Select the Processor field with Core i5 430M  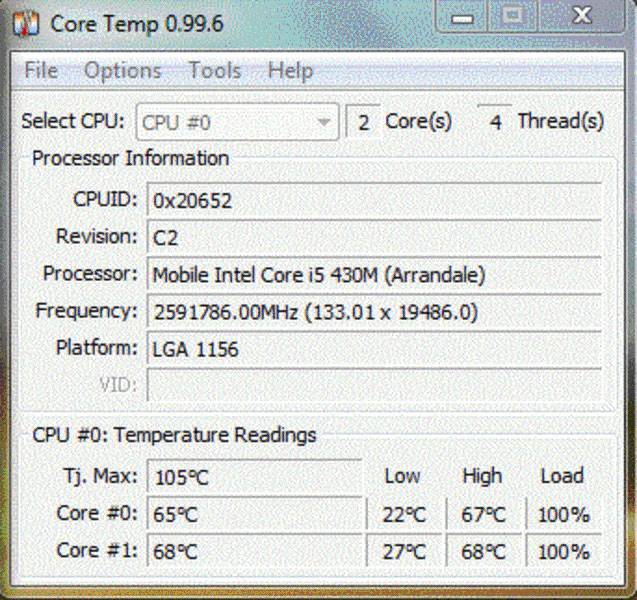pos(374,274)
